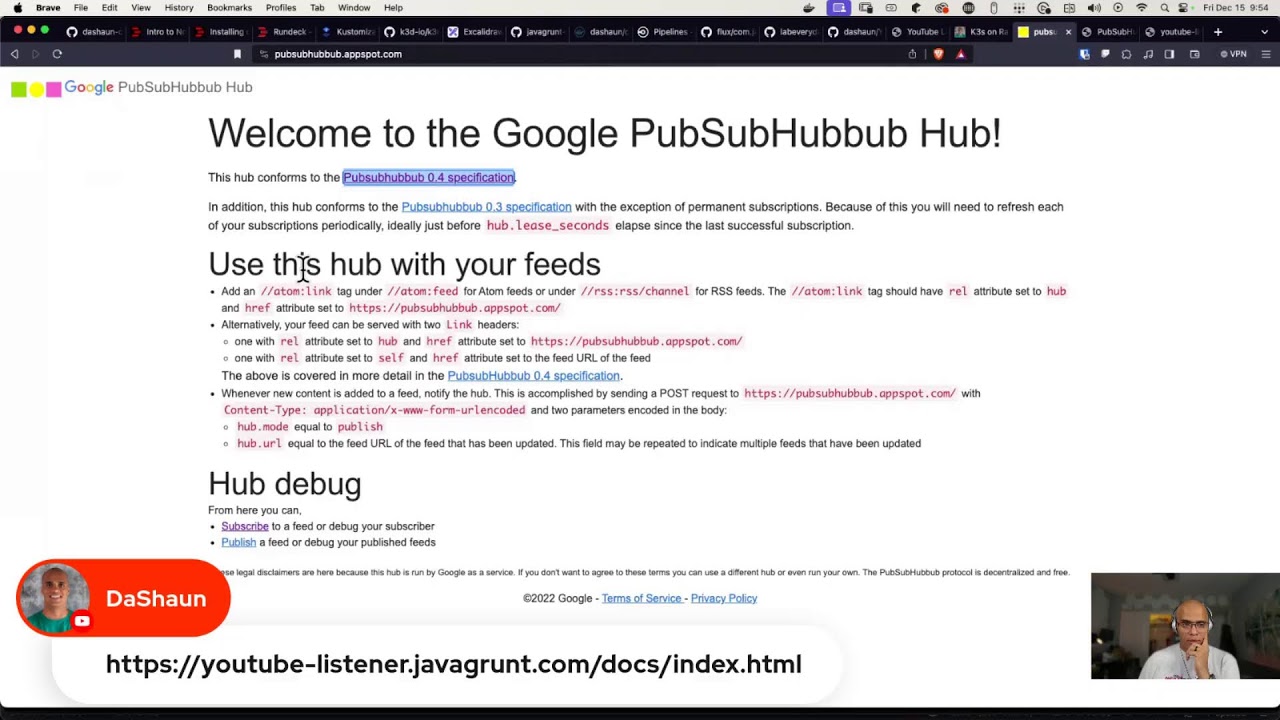Click the hub.lease_seconds code text

coord(547,226)
